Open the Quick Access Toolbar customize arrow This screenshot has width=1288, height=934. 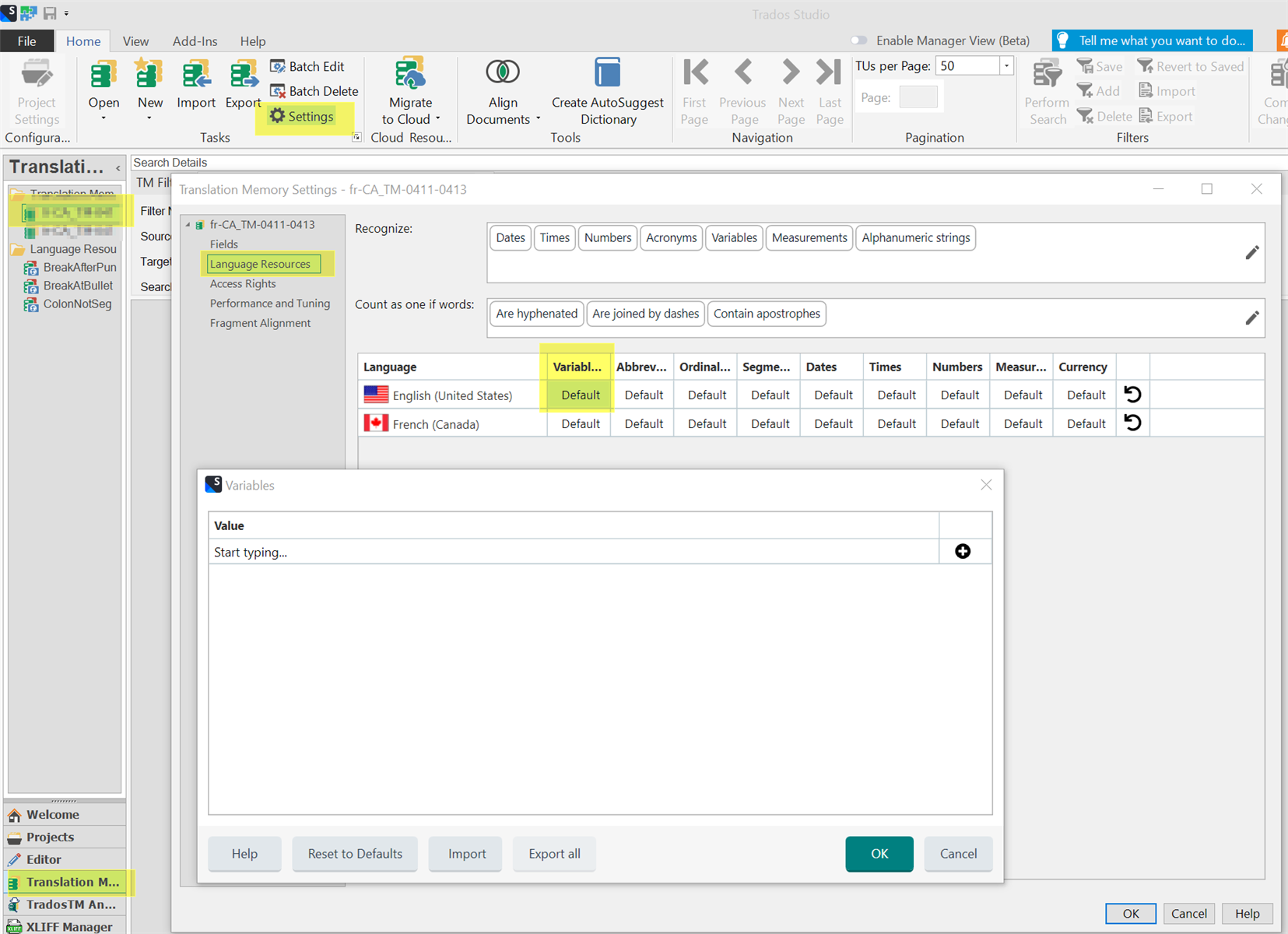pyautogui.click(x=66, y=13)
